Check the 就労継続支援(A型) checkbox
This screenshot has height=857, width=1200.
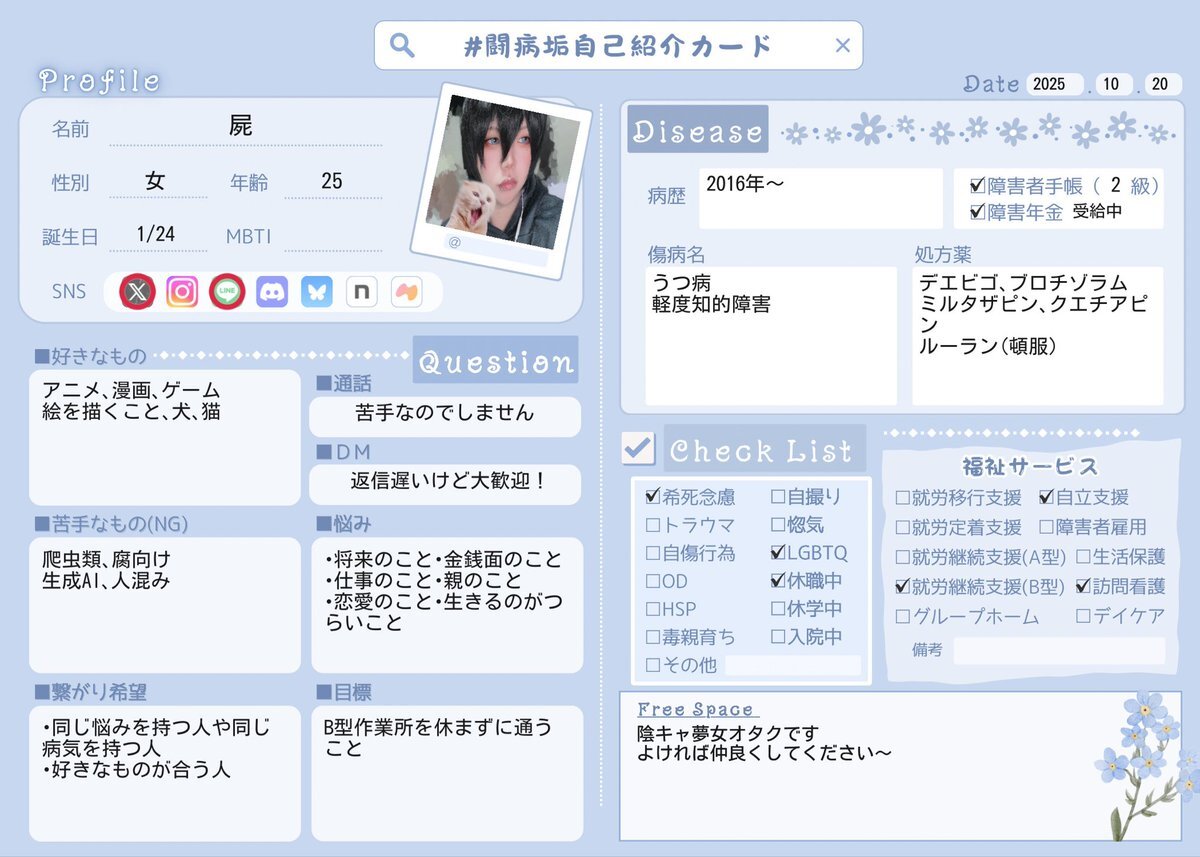[902, 556]
